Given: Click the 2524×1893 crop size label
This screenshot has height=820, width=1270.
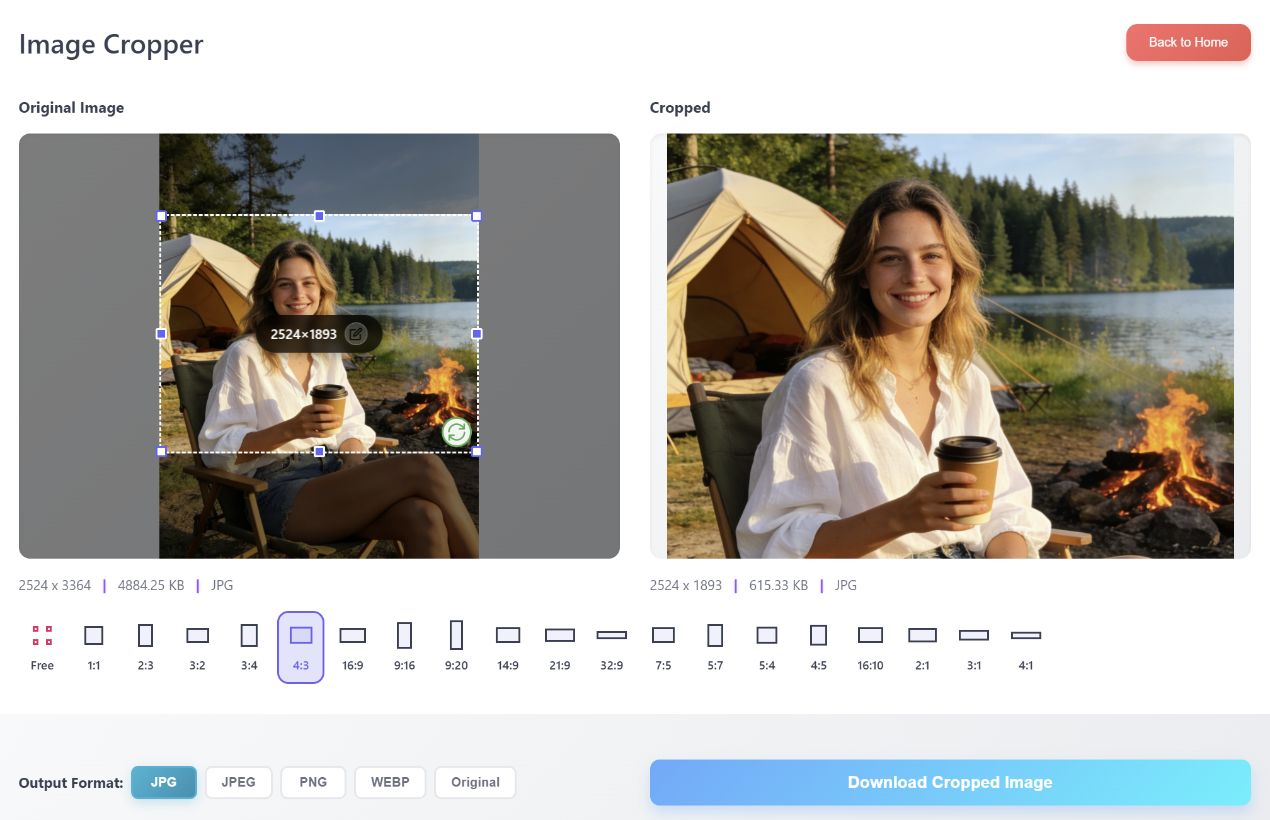Looking at the screenshot, I should [x=304, y=334].
